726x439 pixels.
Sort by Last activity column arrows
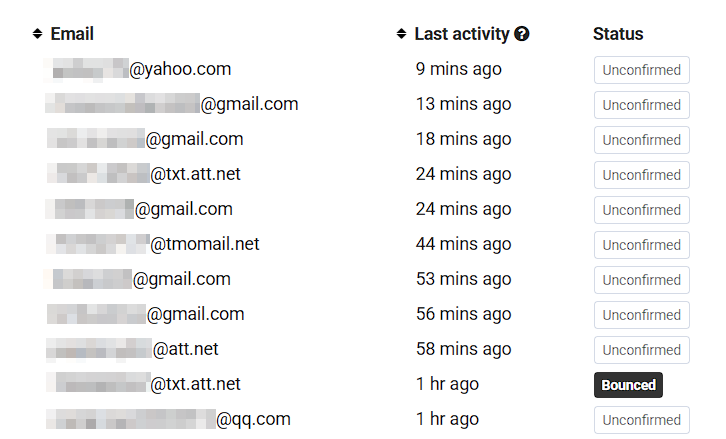click(401, 34)
